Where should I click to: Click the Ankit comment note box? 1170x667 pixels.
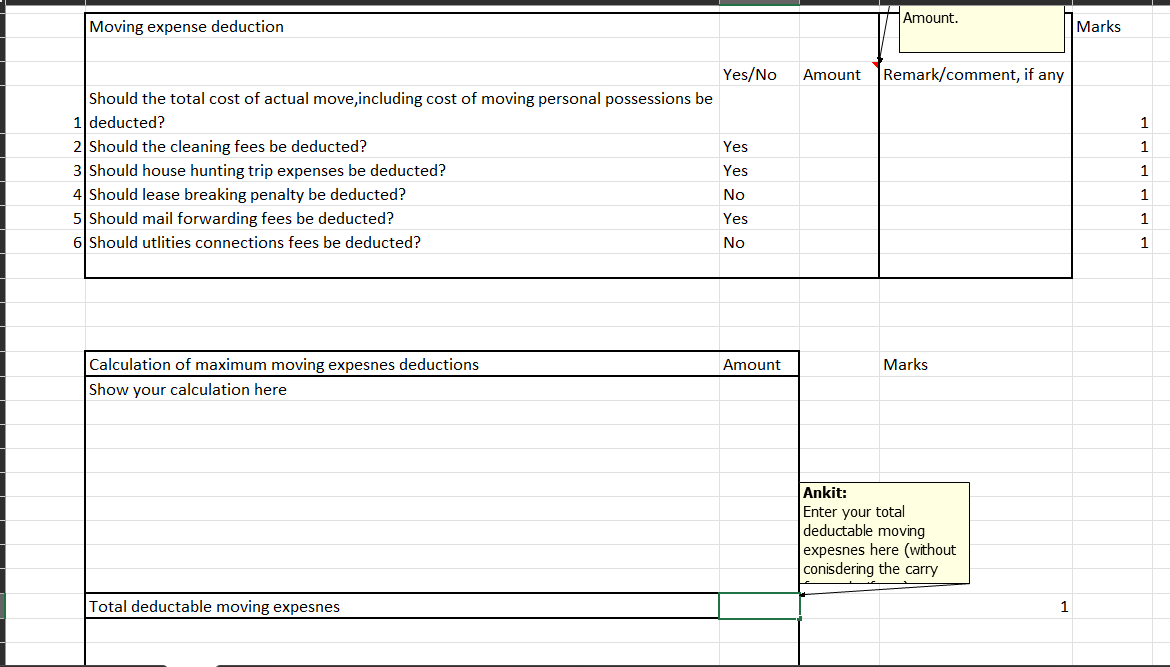(883, 532)
